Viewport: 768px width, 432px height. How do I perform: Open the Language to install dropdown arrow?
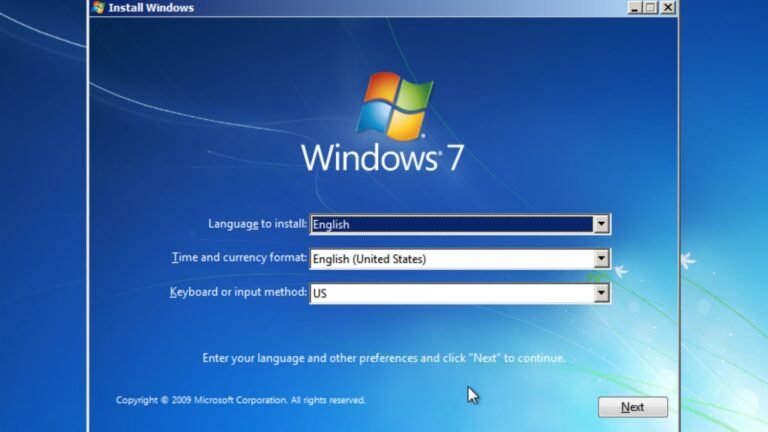click(x=601, y=224)
